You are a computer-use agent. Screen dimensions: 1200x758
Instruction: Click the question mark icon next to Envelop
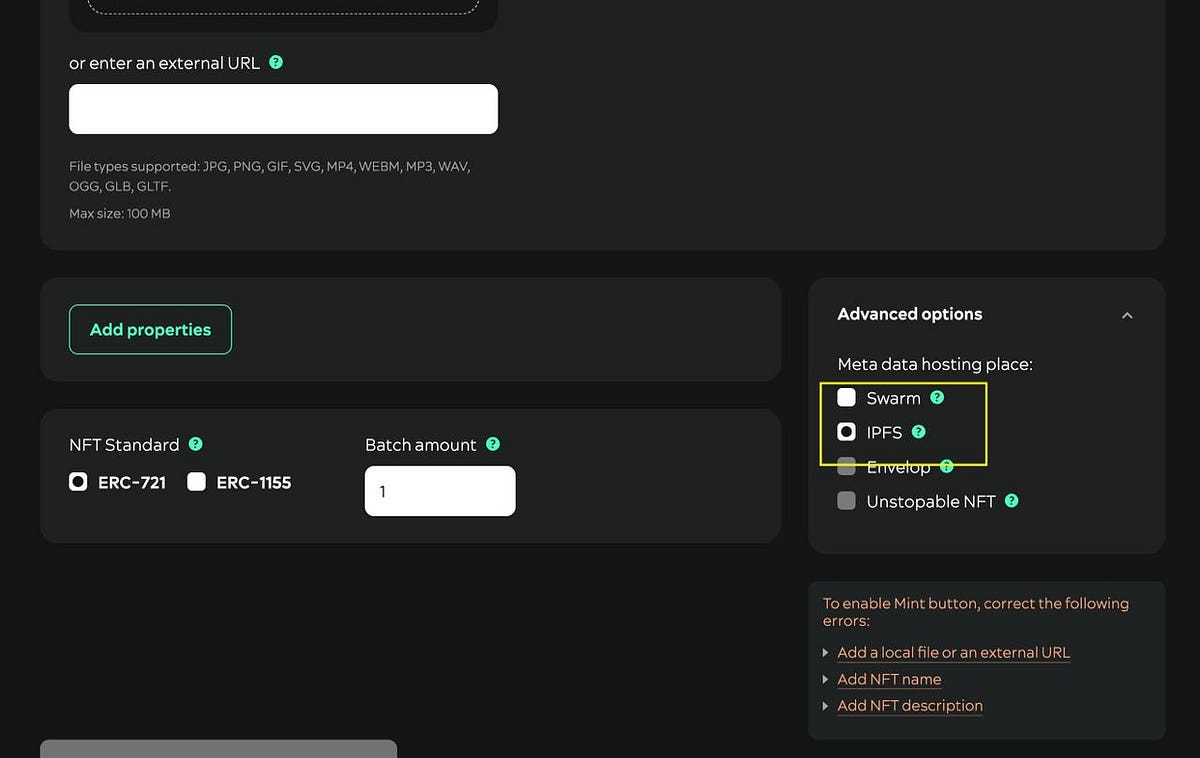coord(946,466)
